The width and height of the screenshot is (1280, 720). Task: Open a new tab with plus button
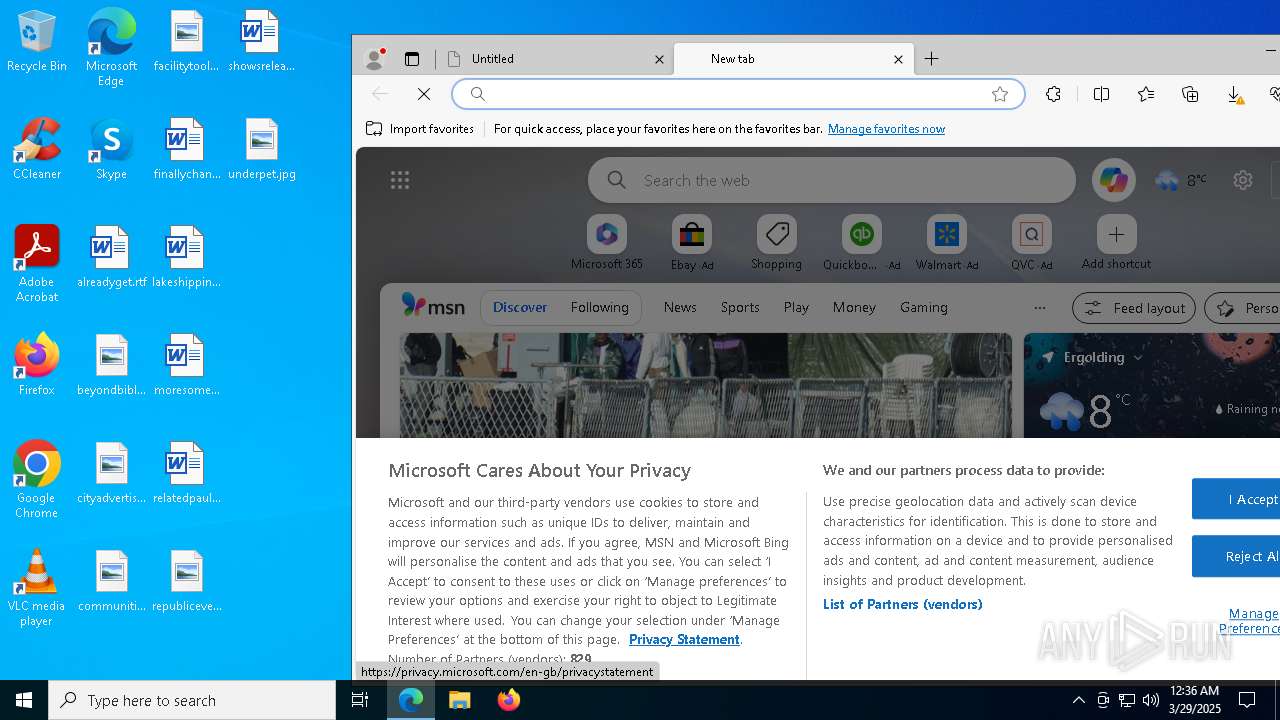(x=931, y=59)
